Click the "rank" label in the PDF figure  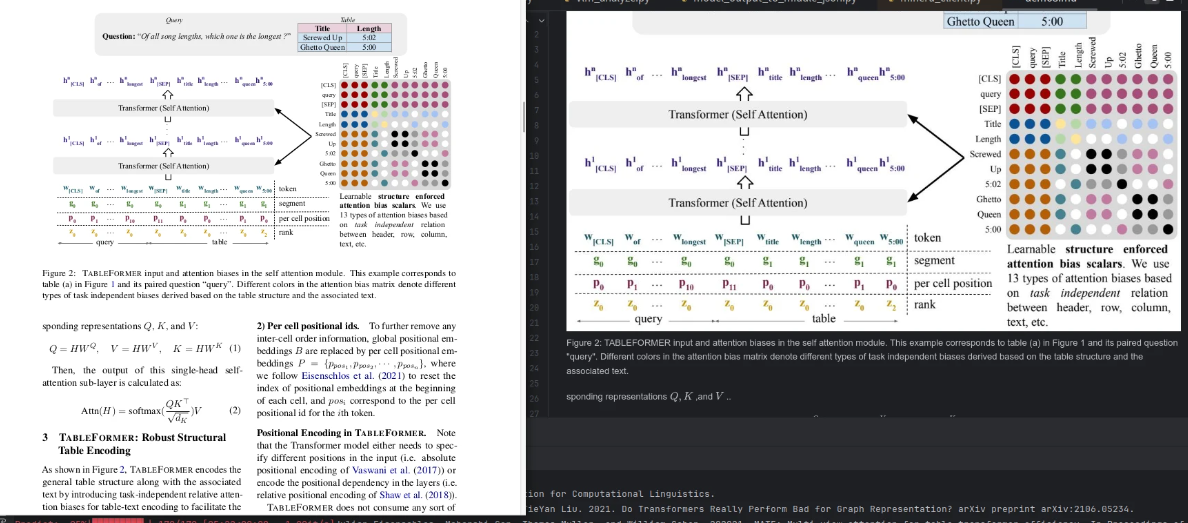[286, 232]
